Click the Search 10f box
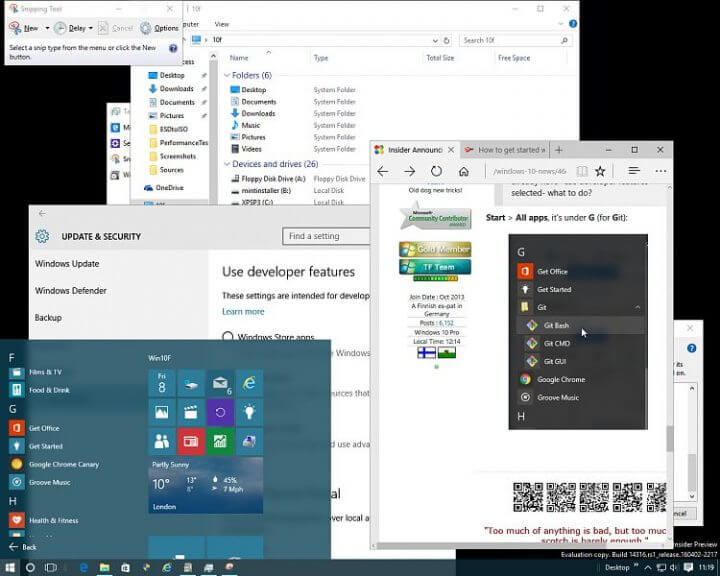This screenshot has height=576, width=720. (515, 40)
